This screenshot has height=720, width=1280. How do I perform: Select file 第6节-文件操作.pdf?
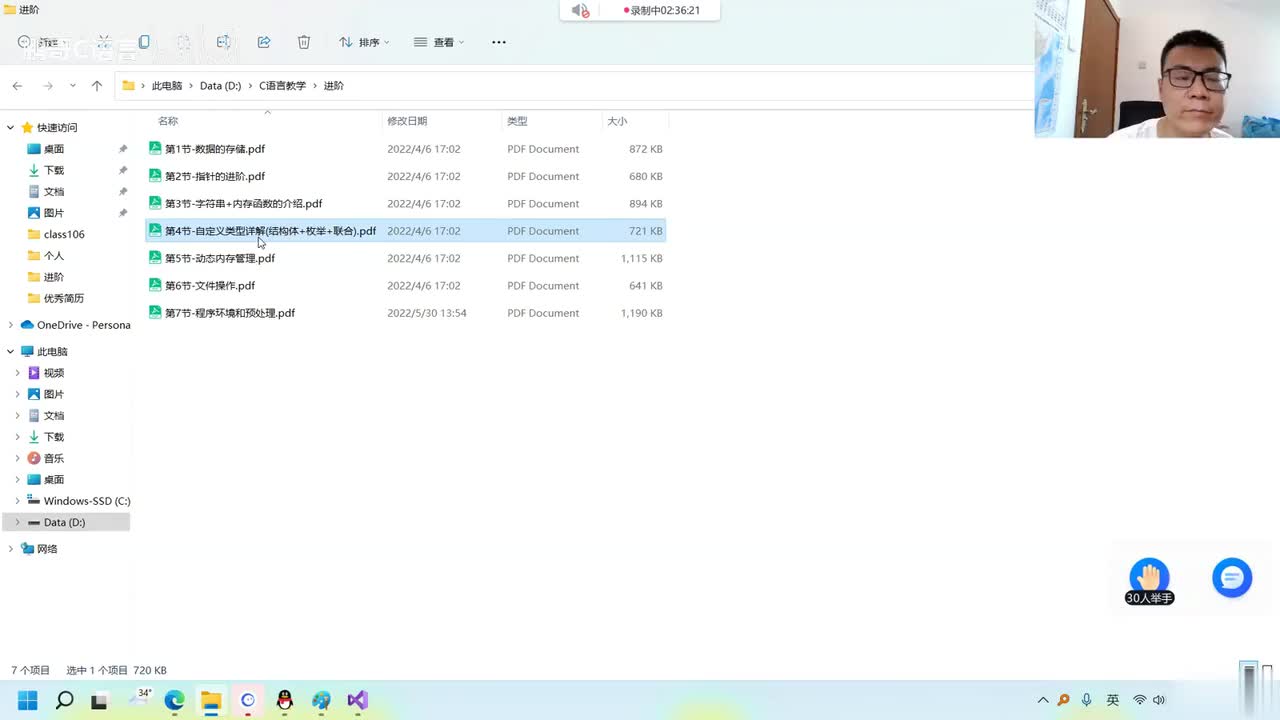point(406,285)
